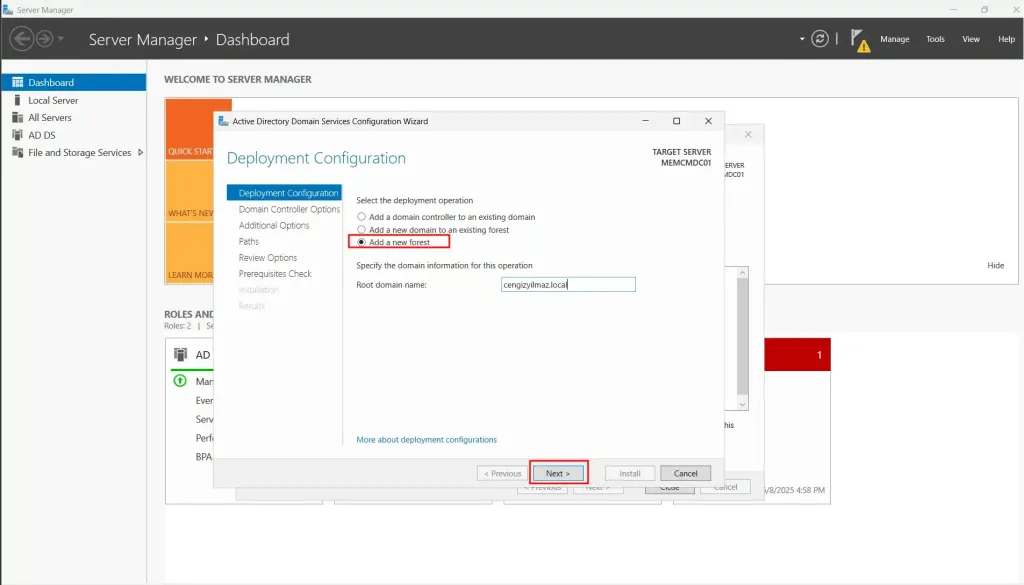Select Add a new domain to existing forest

coord(362,230)
